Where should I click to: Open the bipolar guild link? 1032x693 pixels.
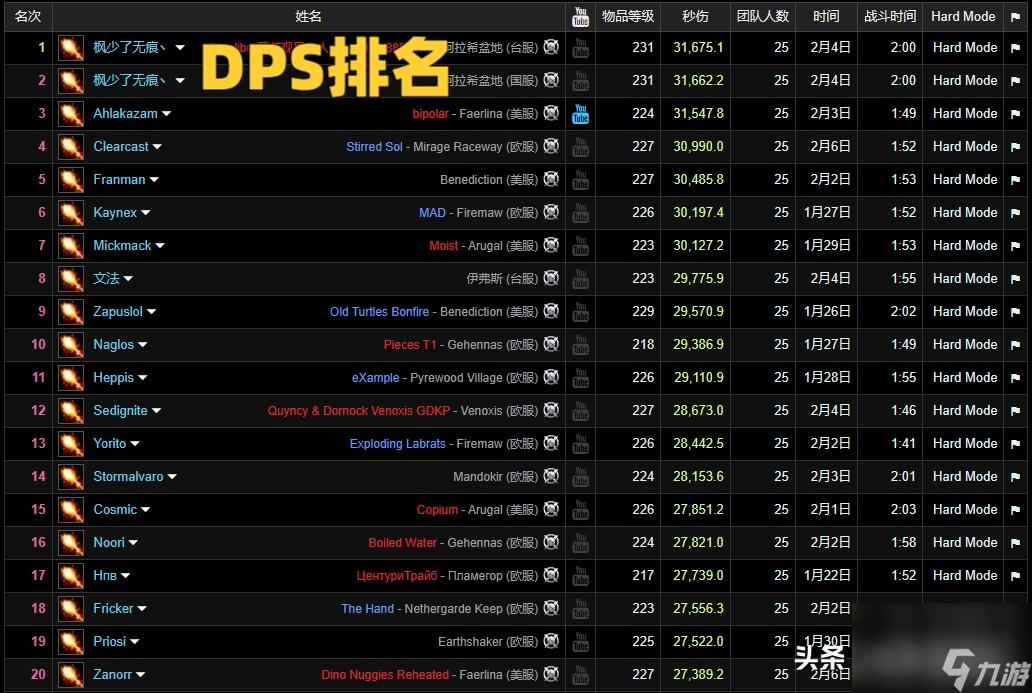click(430, 114)
